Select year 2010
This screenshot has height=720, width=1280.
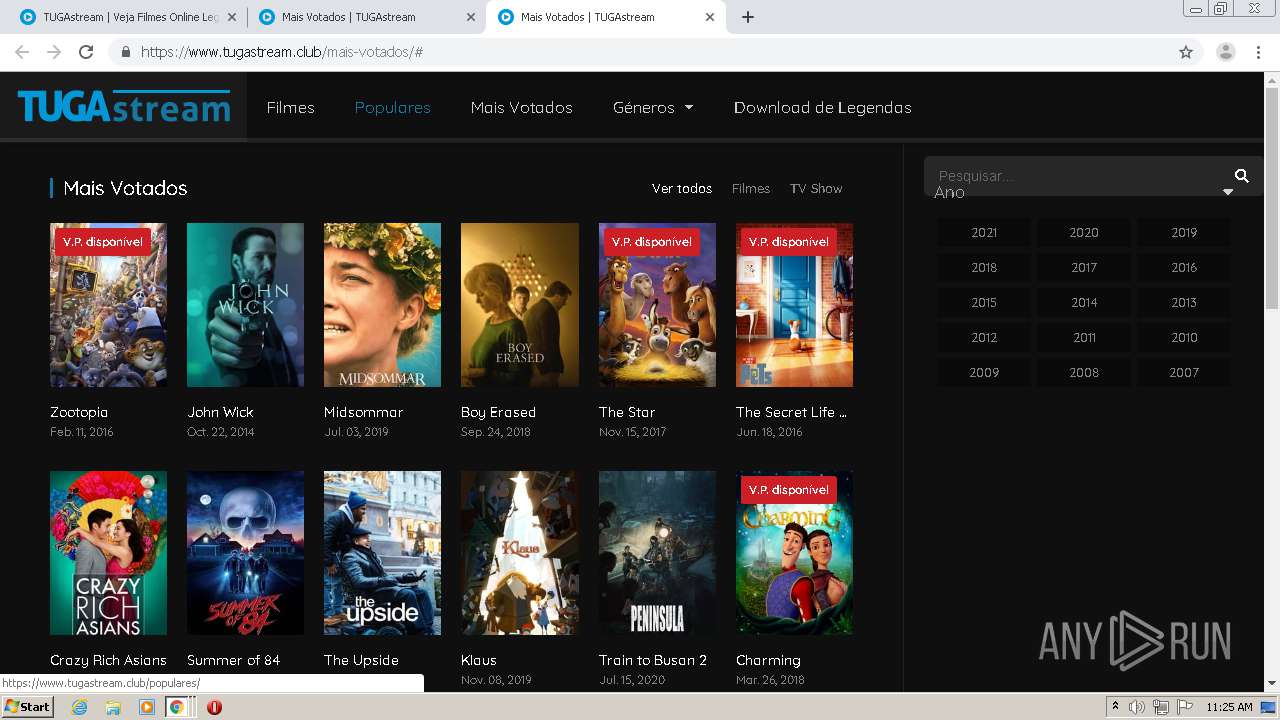[1184, 337]
